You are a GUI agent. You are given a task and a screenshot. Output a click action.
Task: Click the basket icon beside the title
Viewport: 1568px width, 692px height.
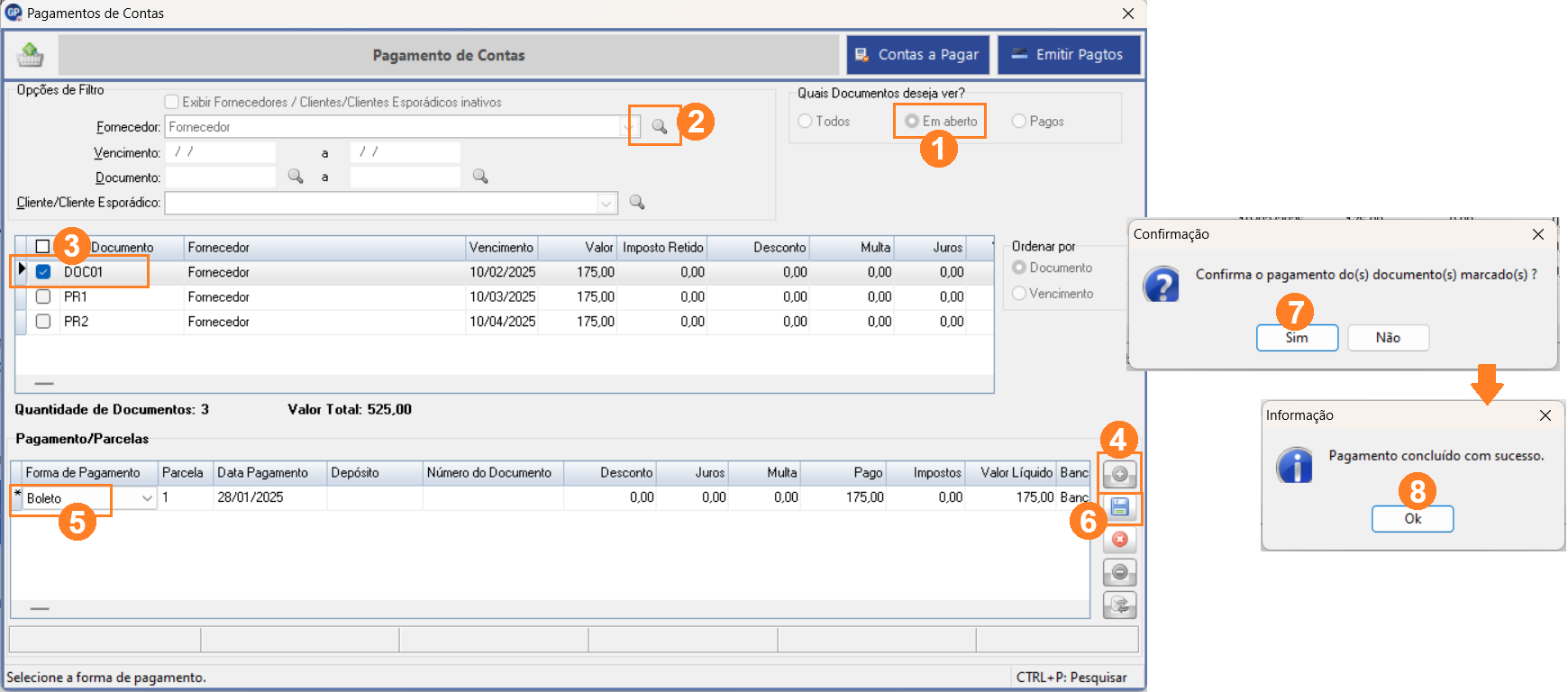pyautogui.click(x=30, y=55)
